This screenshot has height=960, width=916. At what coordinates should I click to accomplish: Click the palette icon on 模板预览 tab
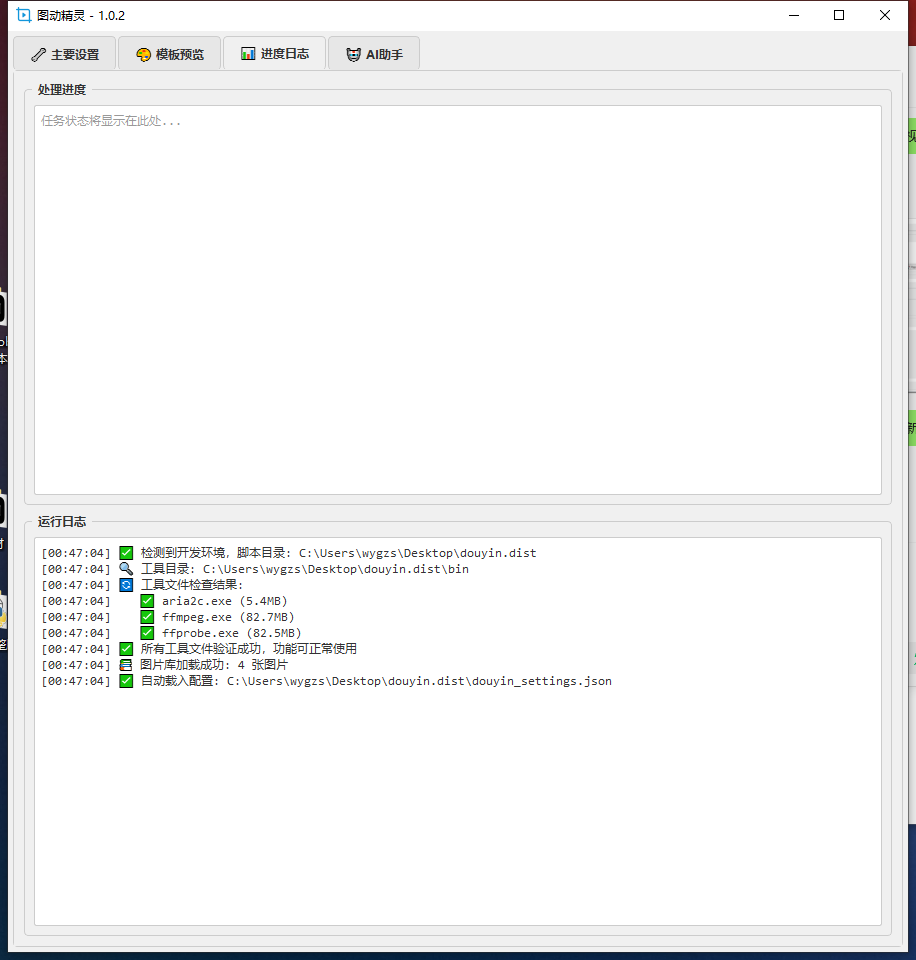(x=143, y=55)
